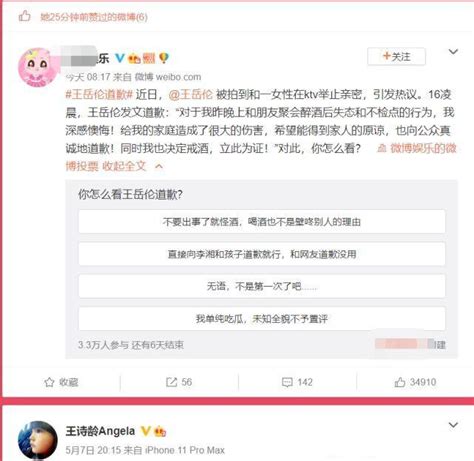474x461 pixels.
Task: Click the blue verified V badge
Action: coord(119,58)
